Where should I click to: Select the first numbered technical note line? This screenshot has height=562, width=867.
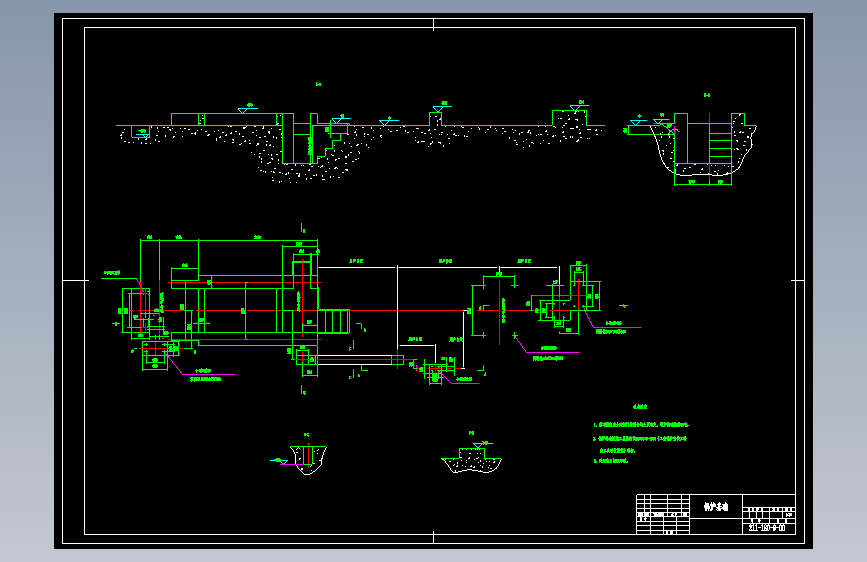point(641,425)
